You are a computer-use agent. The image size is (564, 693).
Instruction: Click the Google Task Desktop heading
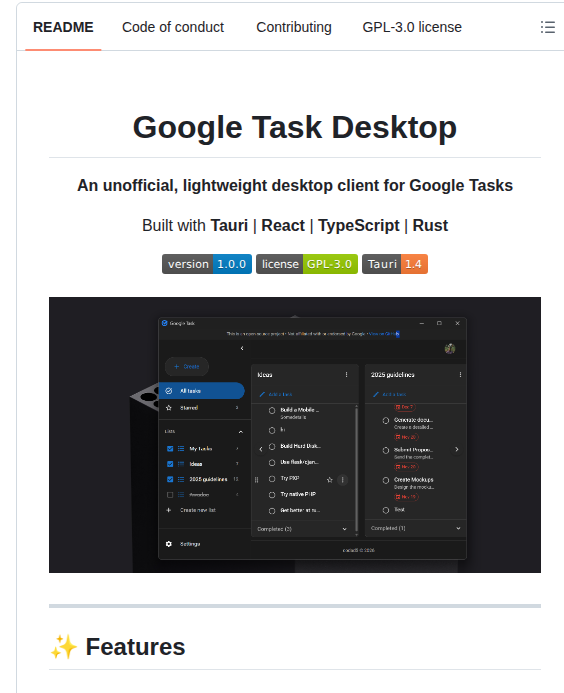tap(295, 127)
